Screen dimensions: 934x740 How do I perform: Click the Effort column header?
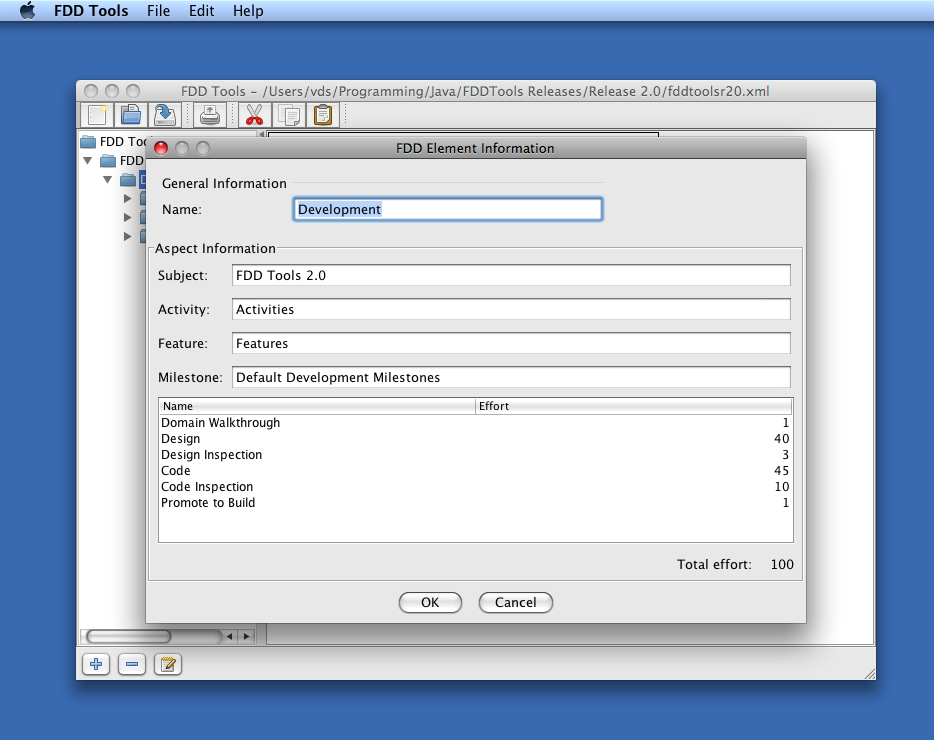[634, 406]
